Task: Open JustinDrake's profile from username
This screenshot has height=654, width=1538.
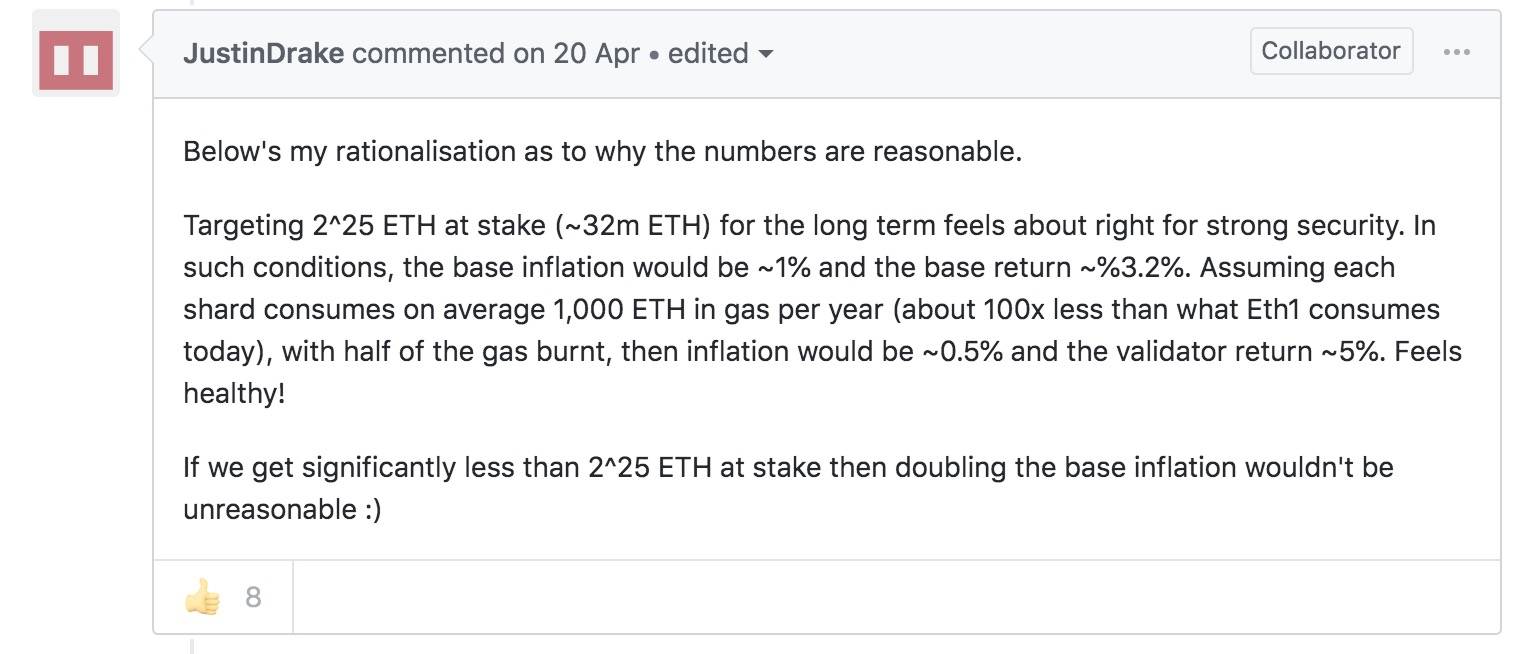Action: point(263,53)
